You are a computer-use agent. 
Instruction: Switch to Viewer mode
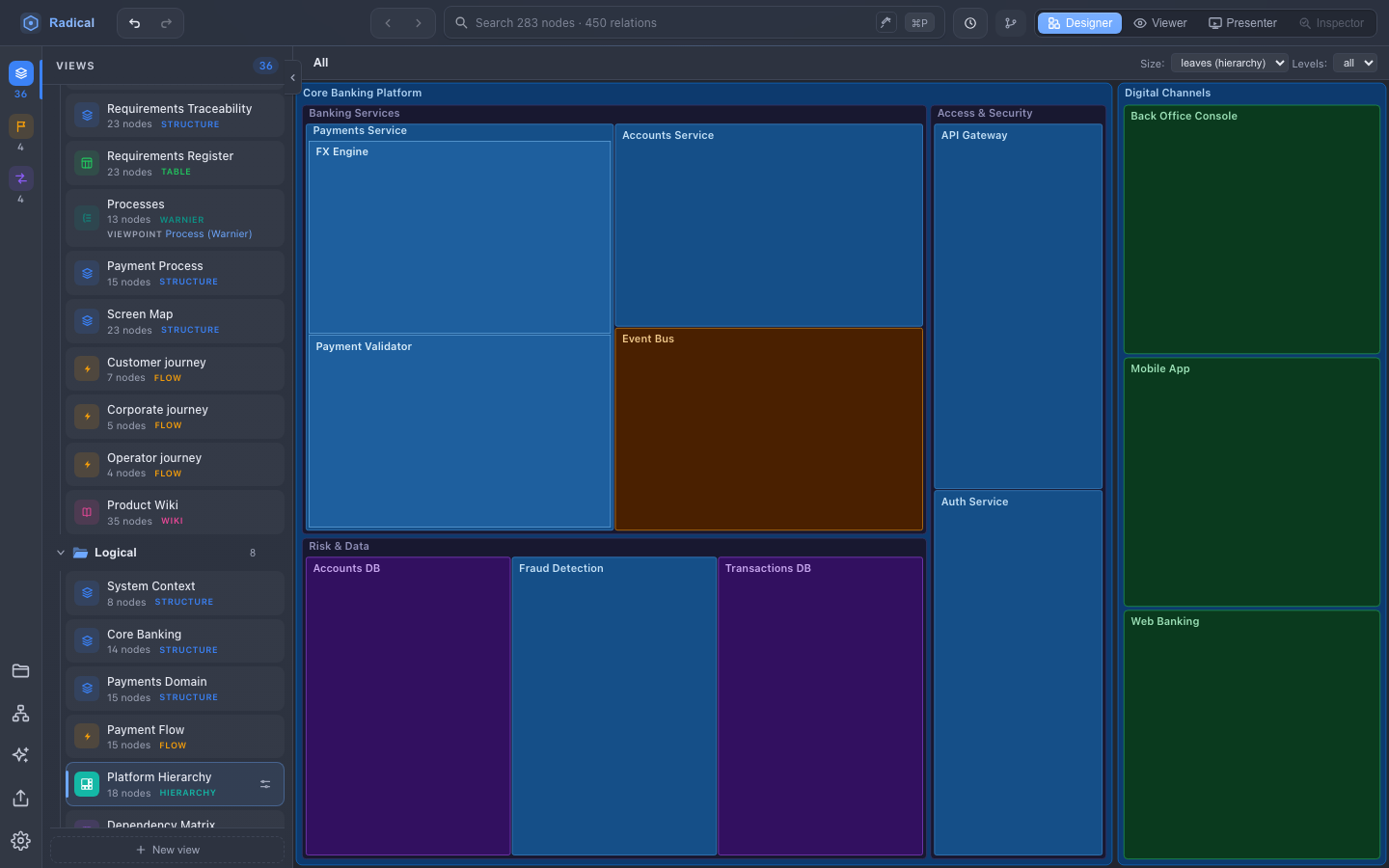(x=1160, y=23)
